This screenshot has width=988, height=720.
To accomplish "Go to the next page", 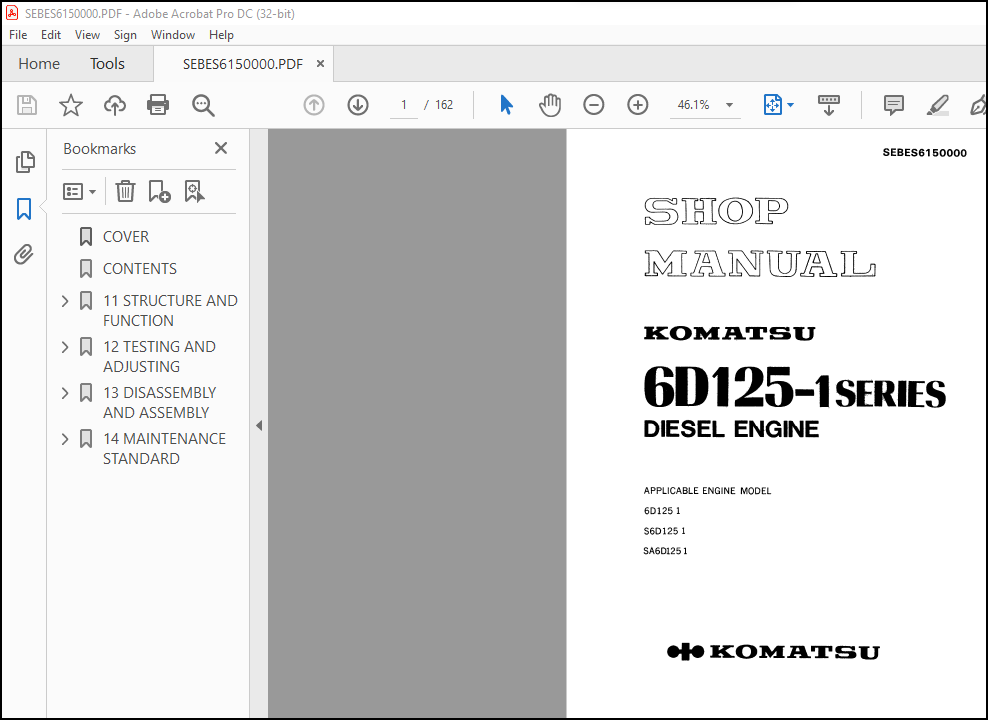I will click(358, 105).
